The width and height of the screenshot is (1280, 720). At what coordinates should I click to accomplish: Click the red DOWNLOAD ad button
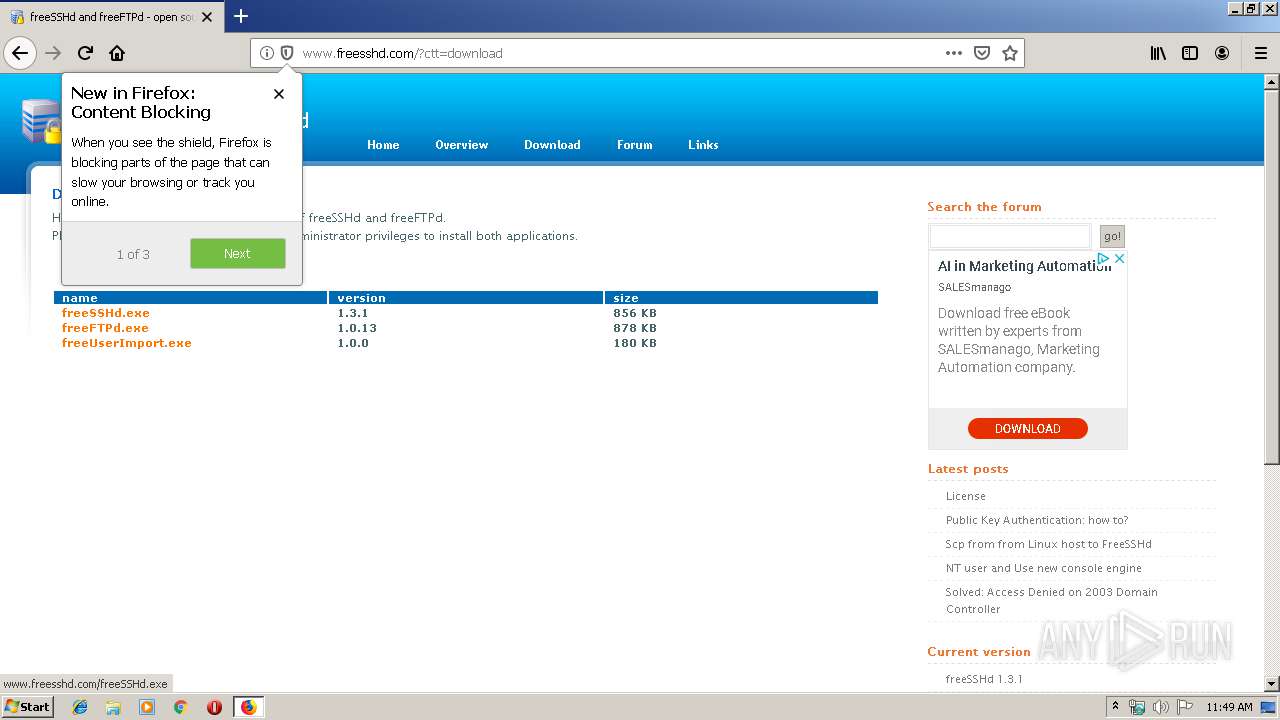(x=1027, y=429)
